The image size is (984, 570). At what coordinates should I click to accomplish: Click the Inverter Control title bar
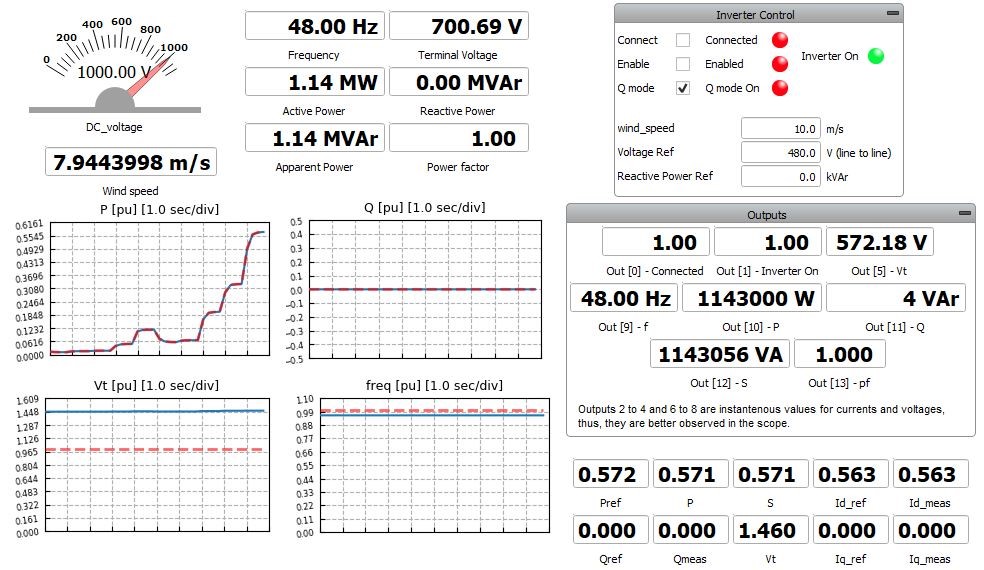click(x=756, y=14)
